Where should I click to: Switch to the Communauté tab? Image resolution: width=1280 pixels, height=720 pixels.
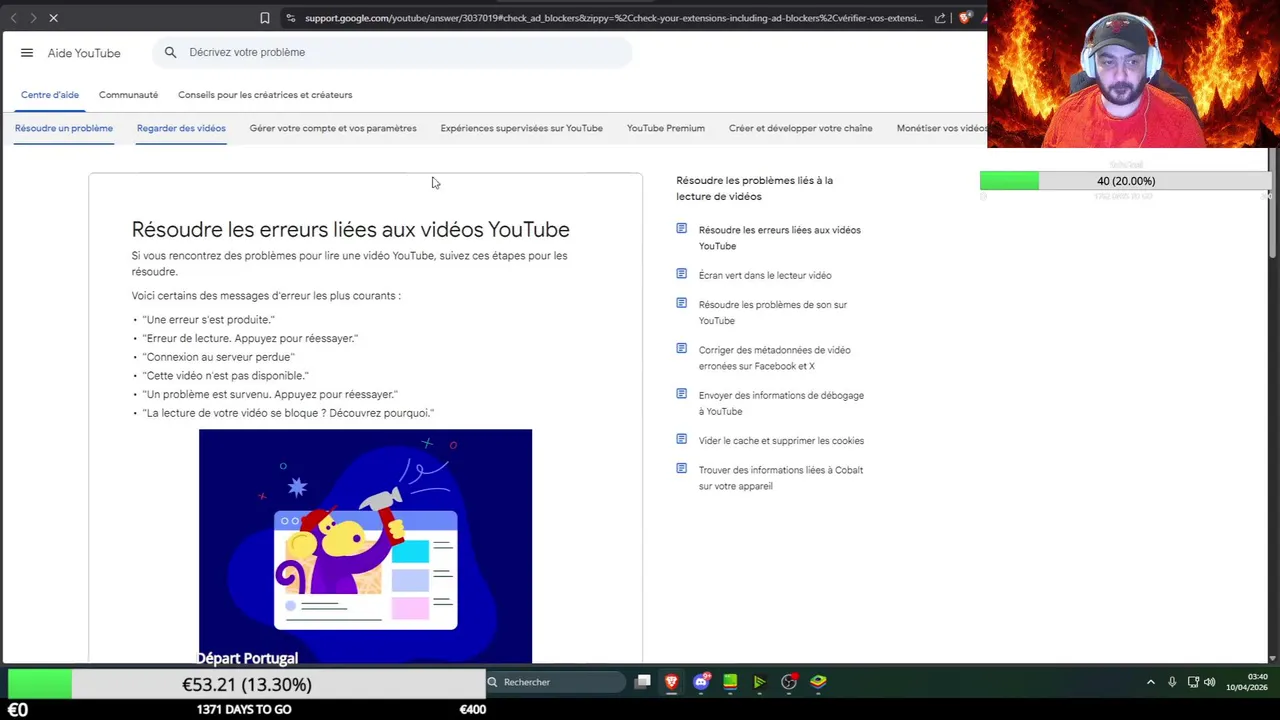[x=128, y=95]
